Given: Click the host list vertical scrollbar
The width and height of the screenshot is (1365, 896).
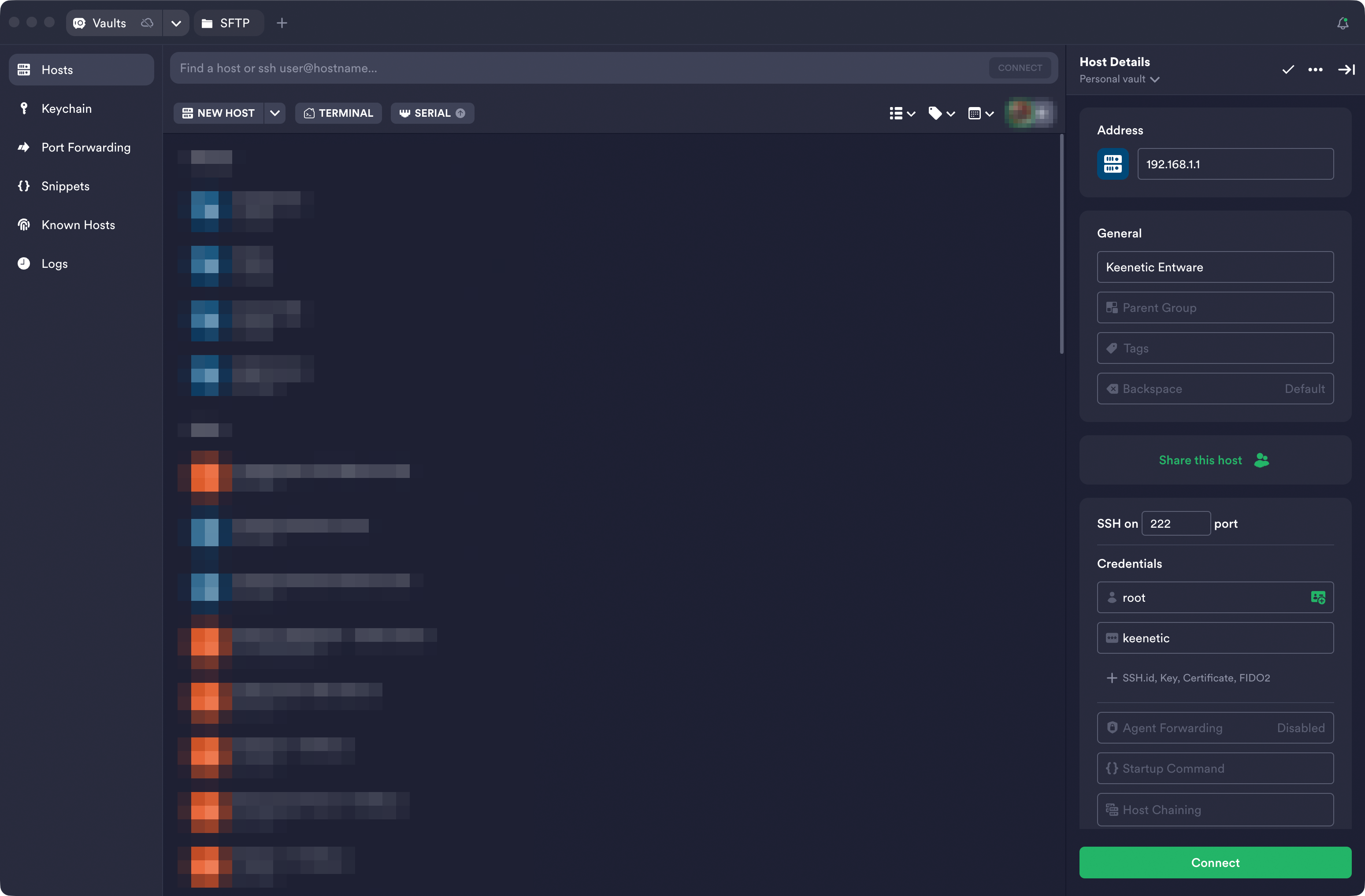Looking at the screenshot, I should coord(1061,244).
